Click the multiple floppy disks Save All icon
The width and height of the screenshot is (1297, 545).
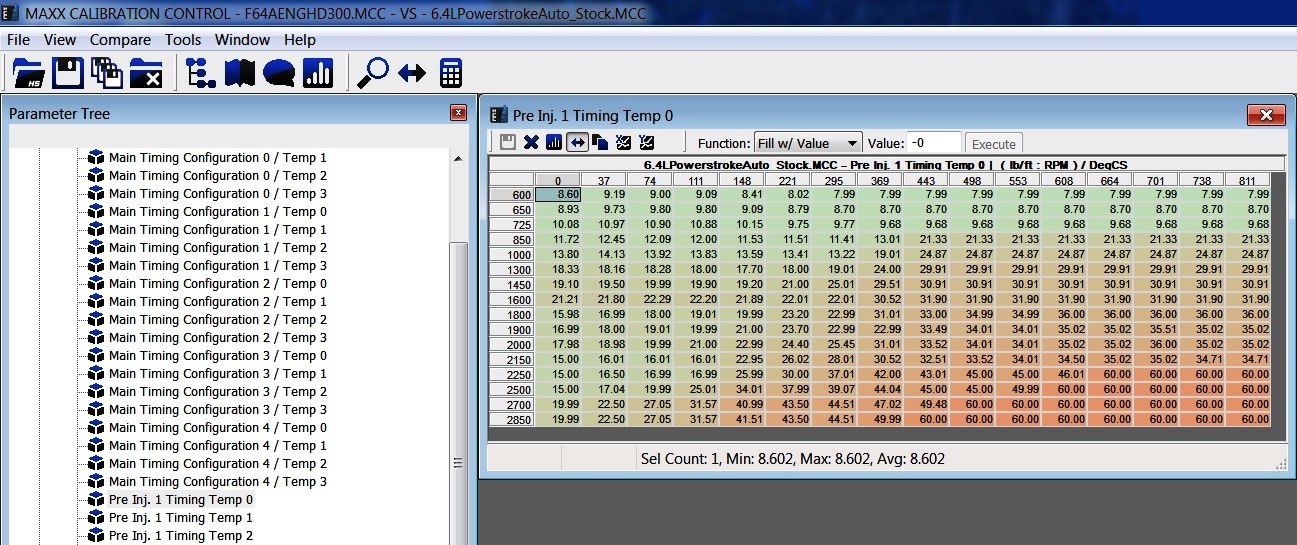(x=106, y=73)
